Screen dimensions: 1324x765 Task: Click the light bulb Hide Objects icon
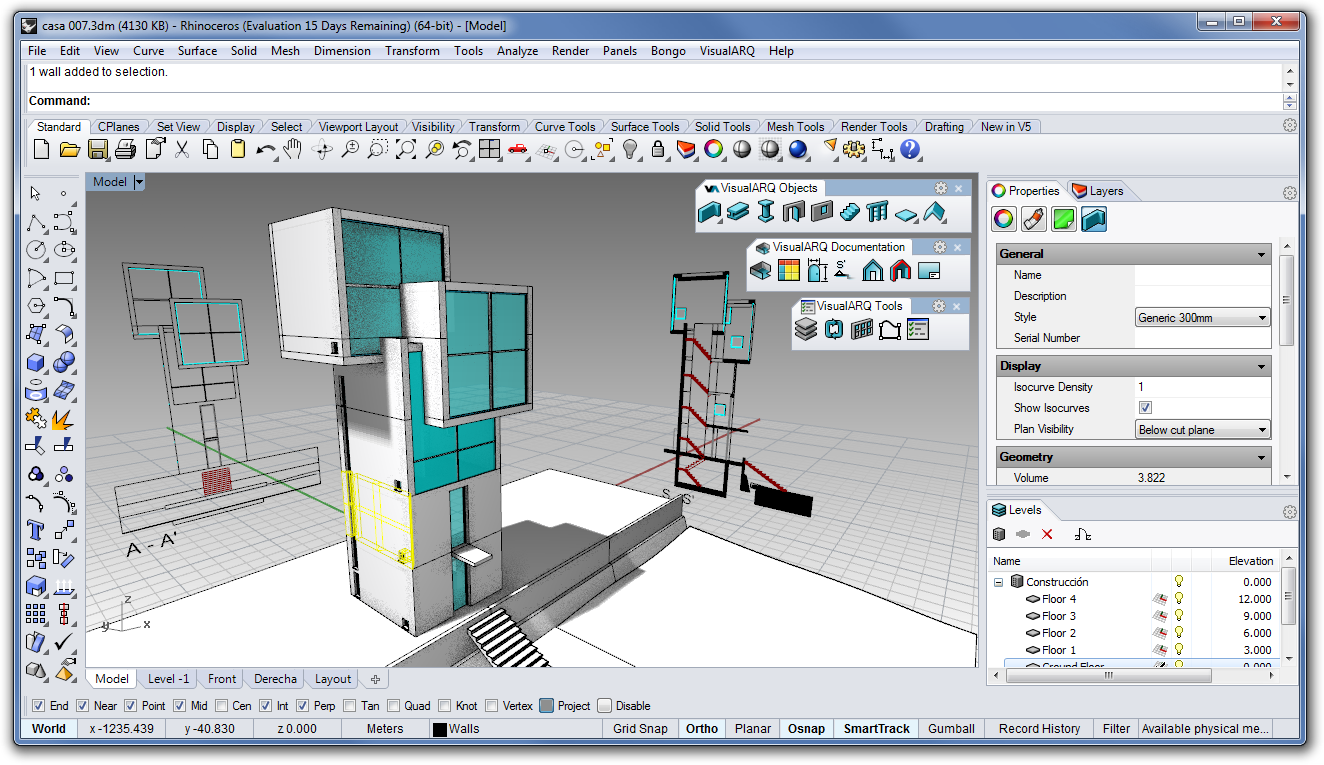tap(630, 150)
